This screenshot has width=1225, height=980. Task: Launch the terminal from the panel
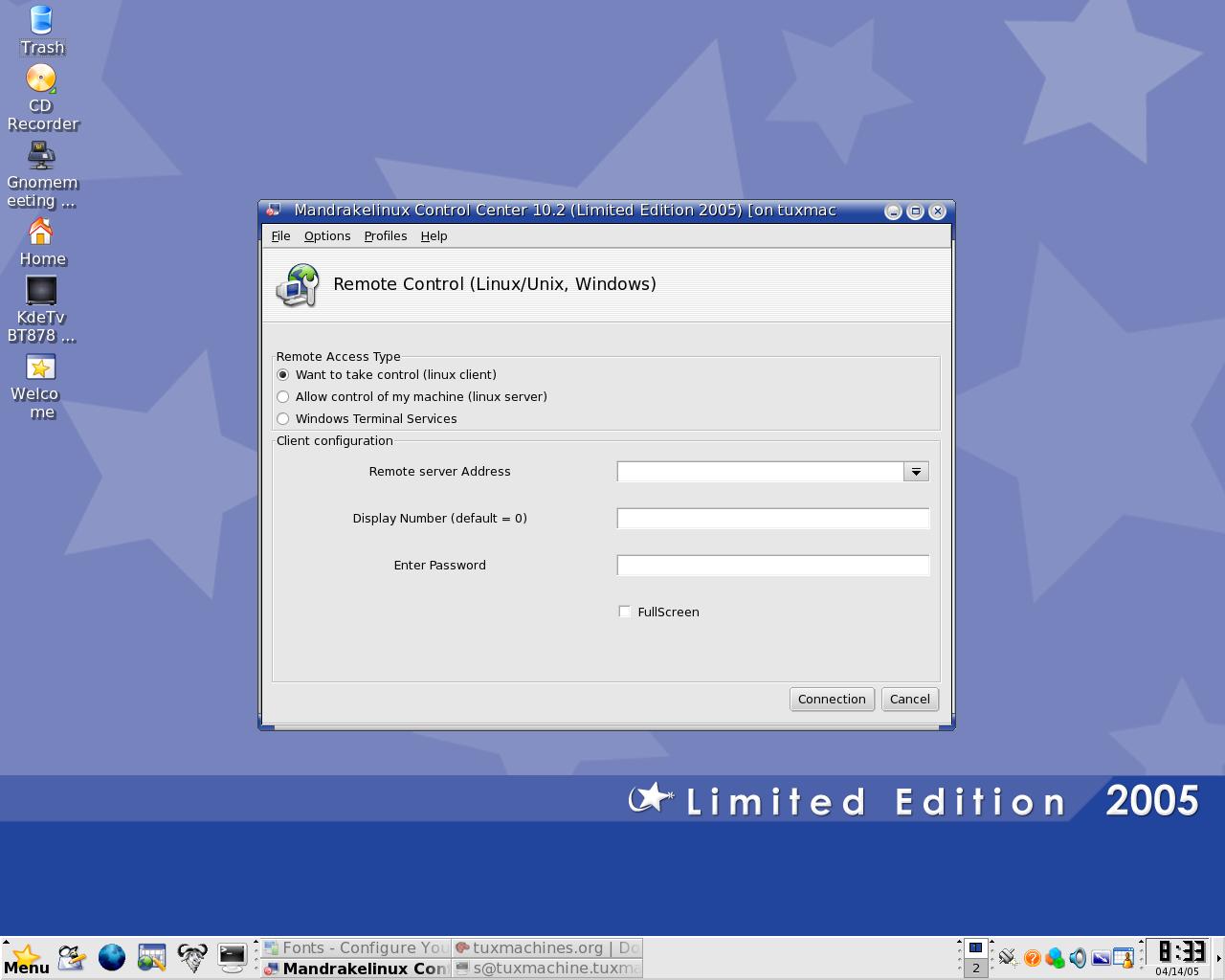[233, 957]
